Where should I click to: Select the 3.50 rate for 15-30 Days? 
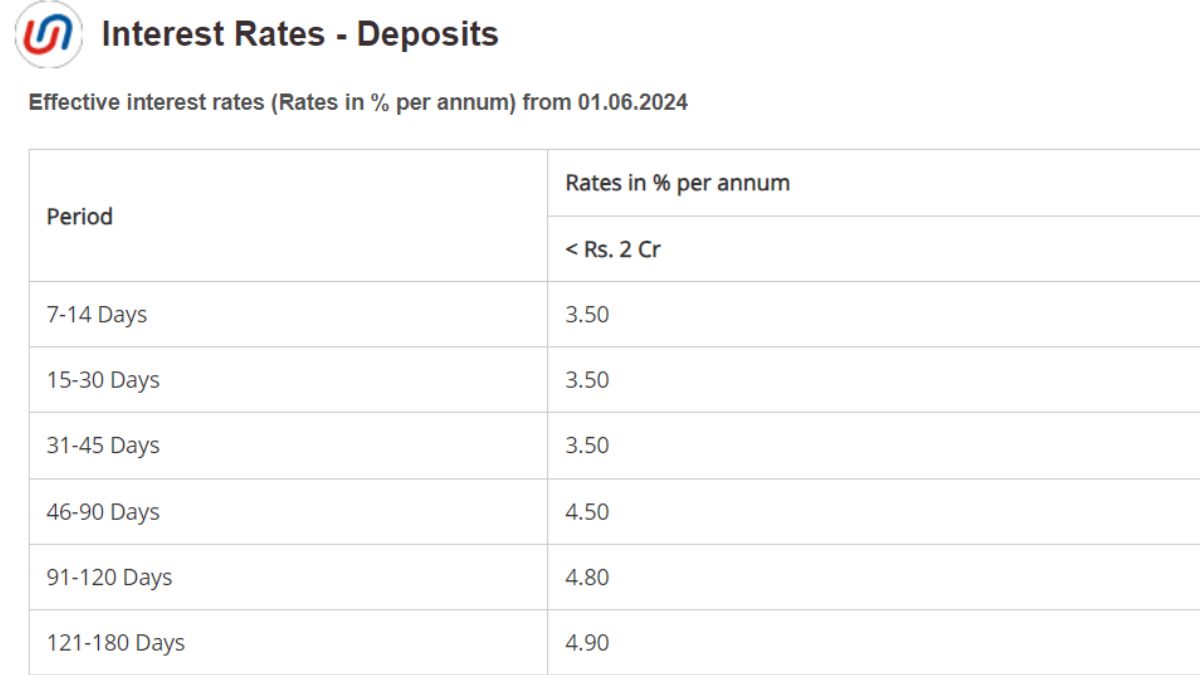coord(587,380)
